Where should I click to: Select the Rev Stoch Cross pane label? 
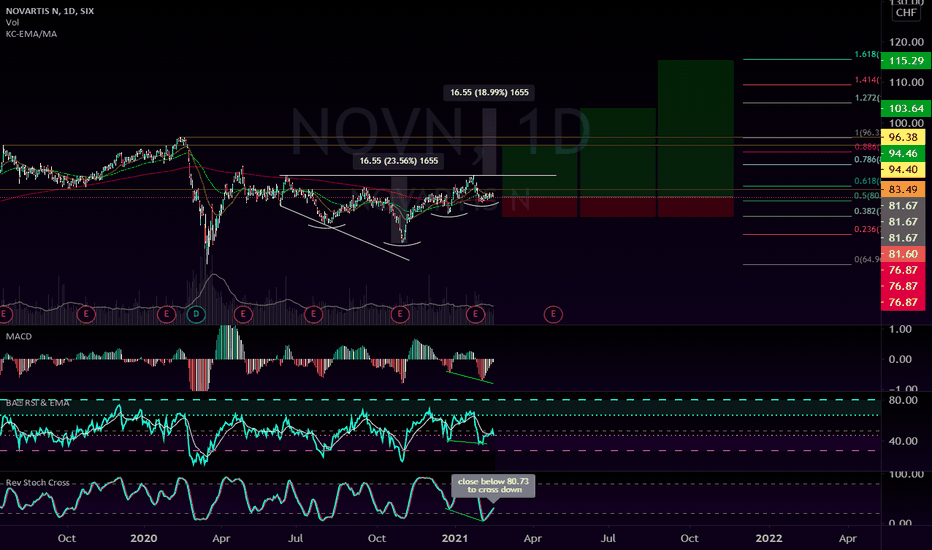(37, 482)
